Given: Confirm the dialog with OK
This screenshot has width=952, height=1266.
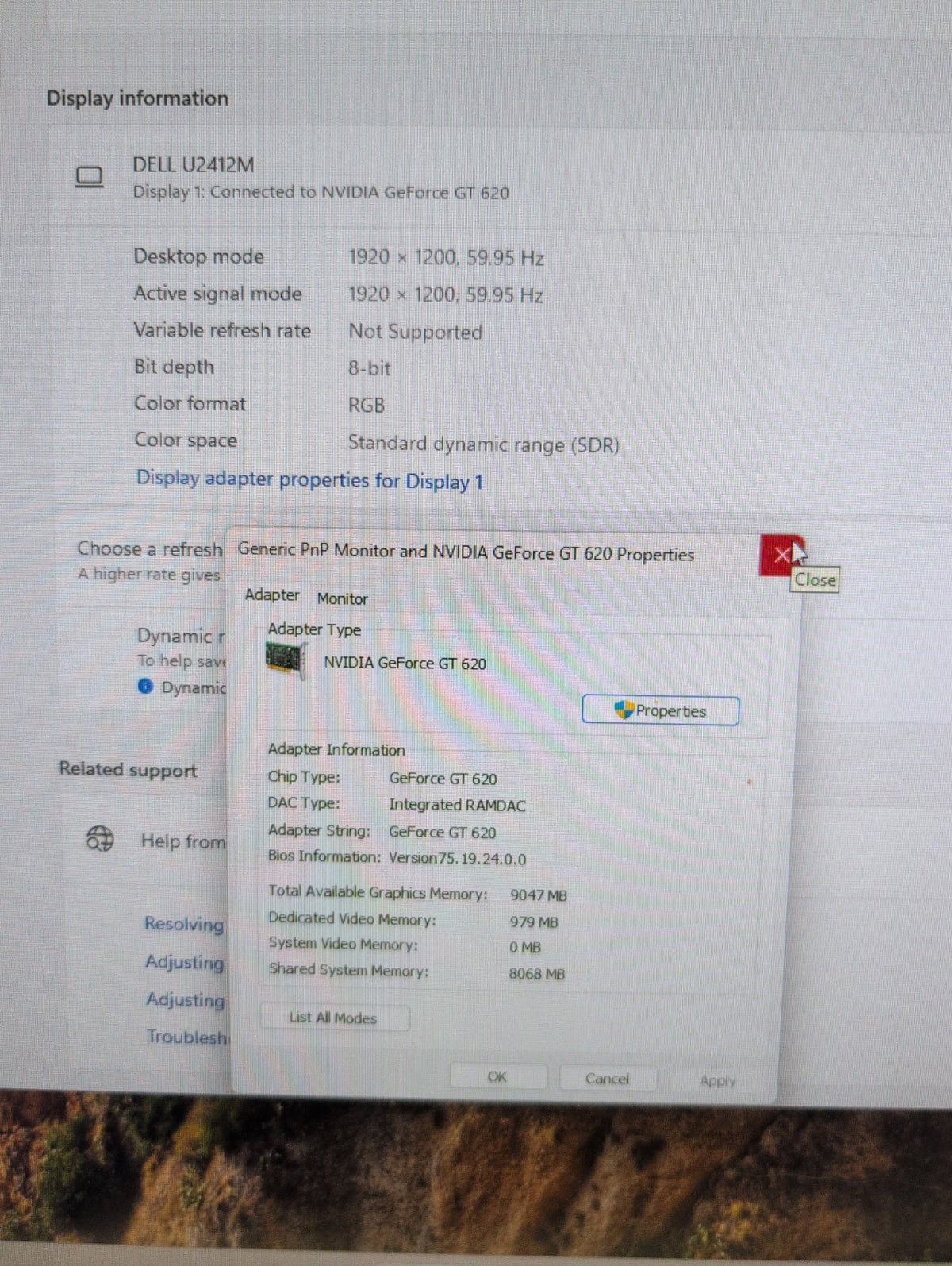Looking at the screenshot, I should (x=497, y=1076).
